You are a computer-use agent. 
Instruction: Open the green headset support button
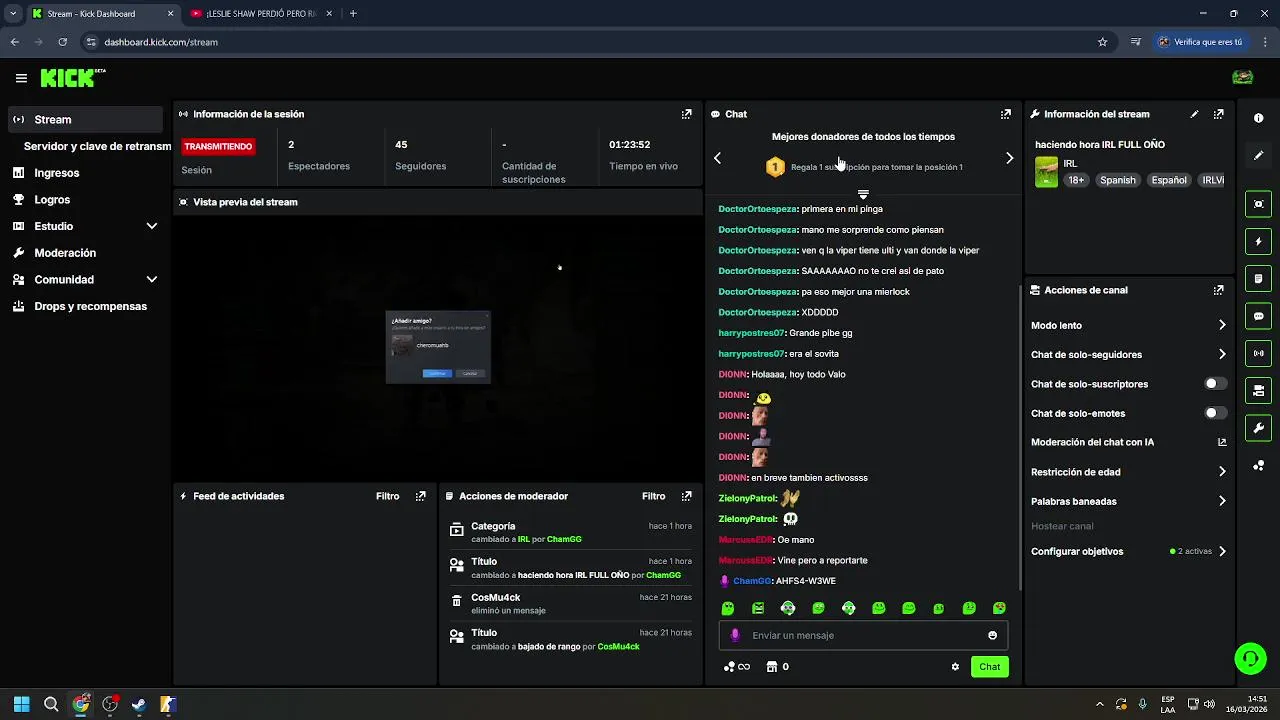(x=1250, y=658)
